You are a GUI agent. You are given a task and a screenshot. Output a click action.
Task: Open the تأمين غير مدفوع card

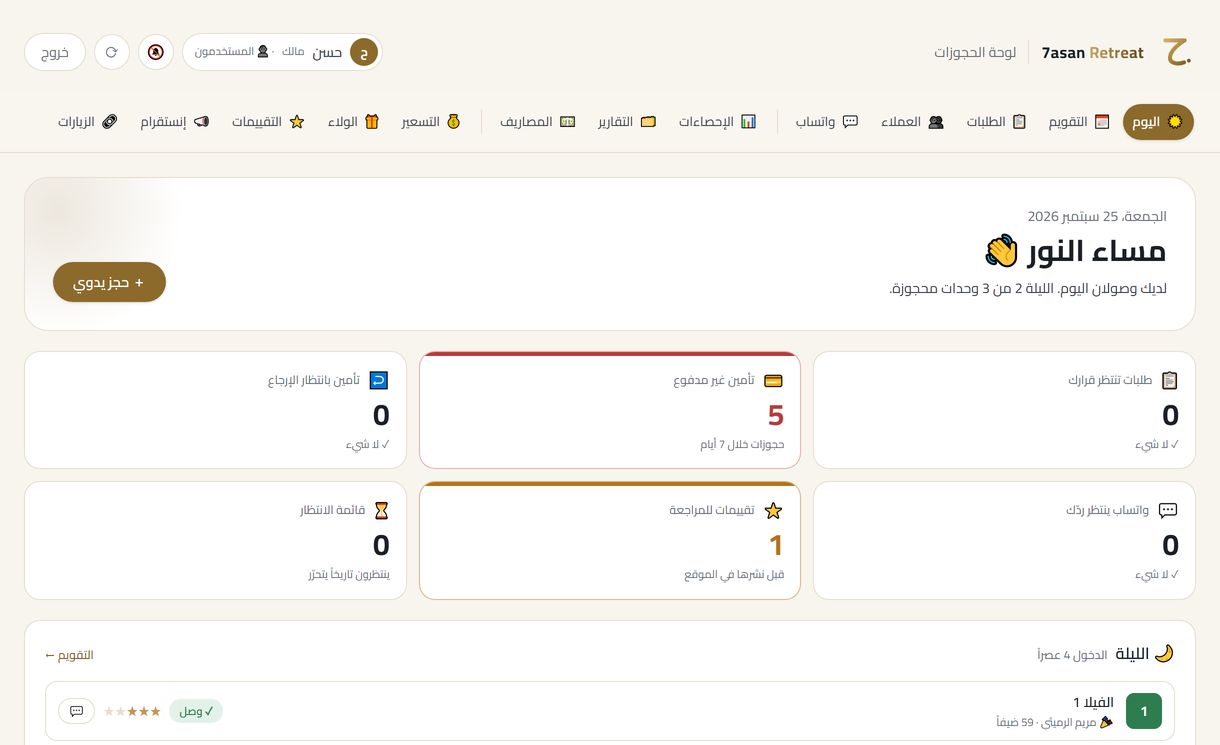coord(610,410)
